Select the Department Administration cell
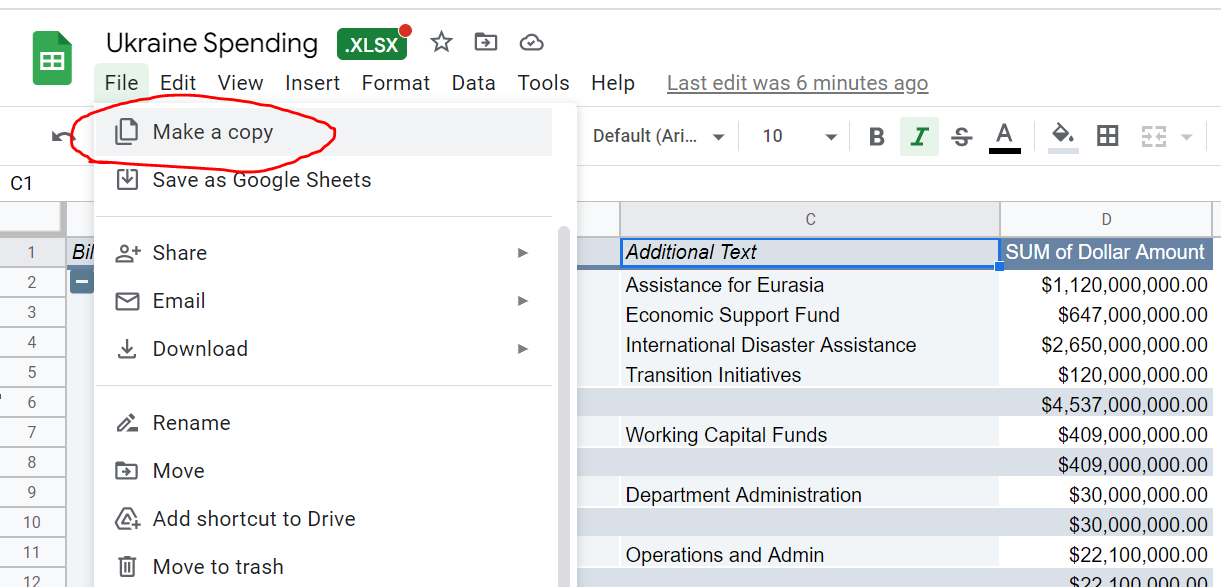The width and height of the screenshot is (1221, 587). [810, 495]
